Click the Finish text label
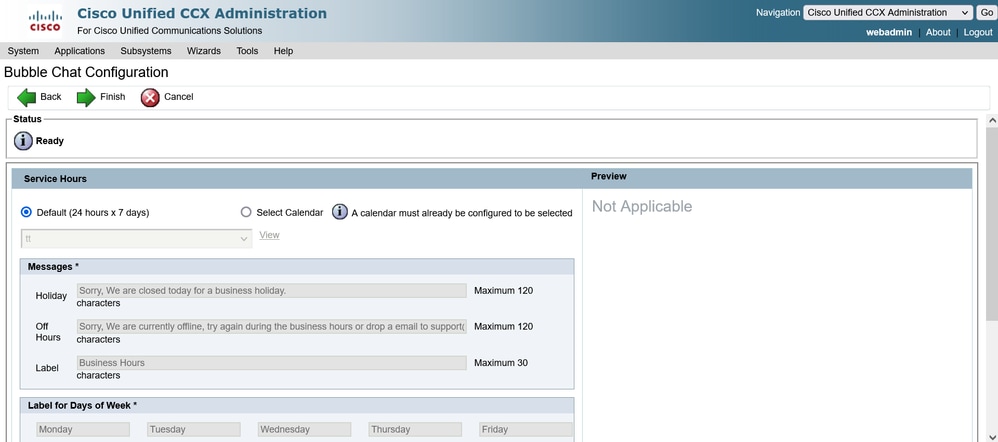 click(x=113, y=97)
